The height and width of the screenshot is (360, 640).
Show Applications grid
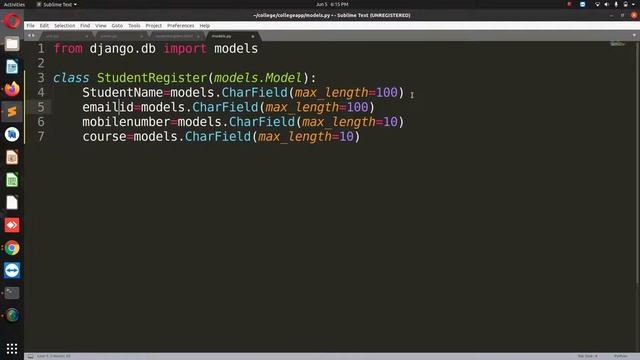(12, 348)
